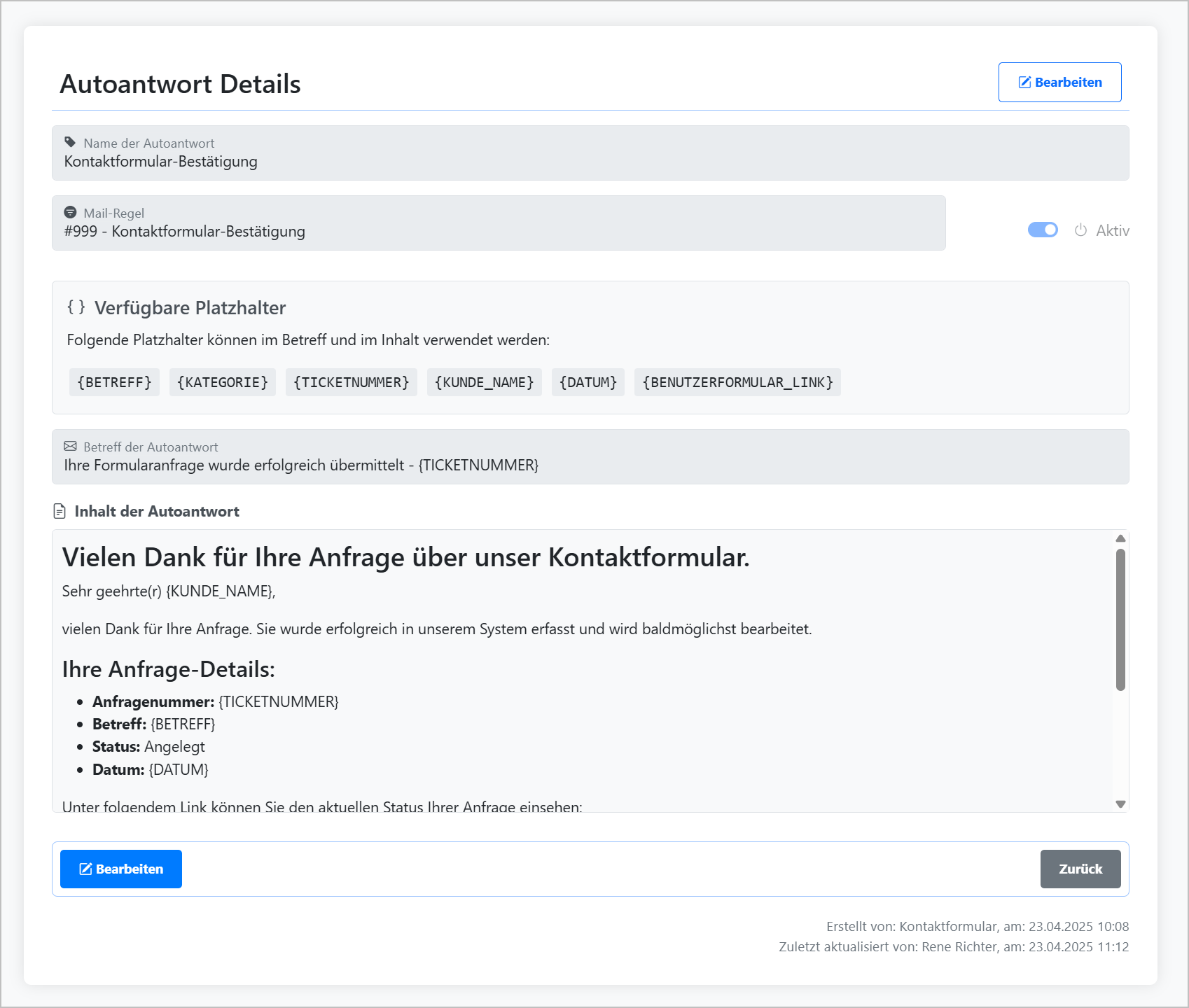
Task: Click the envelope icon beside Betreff der Autoantwort
Action: click(x=70, y=446)
